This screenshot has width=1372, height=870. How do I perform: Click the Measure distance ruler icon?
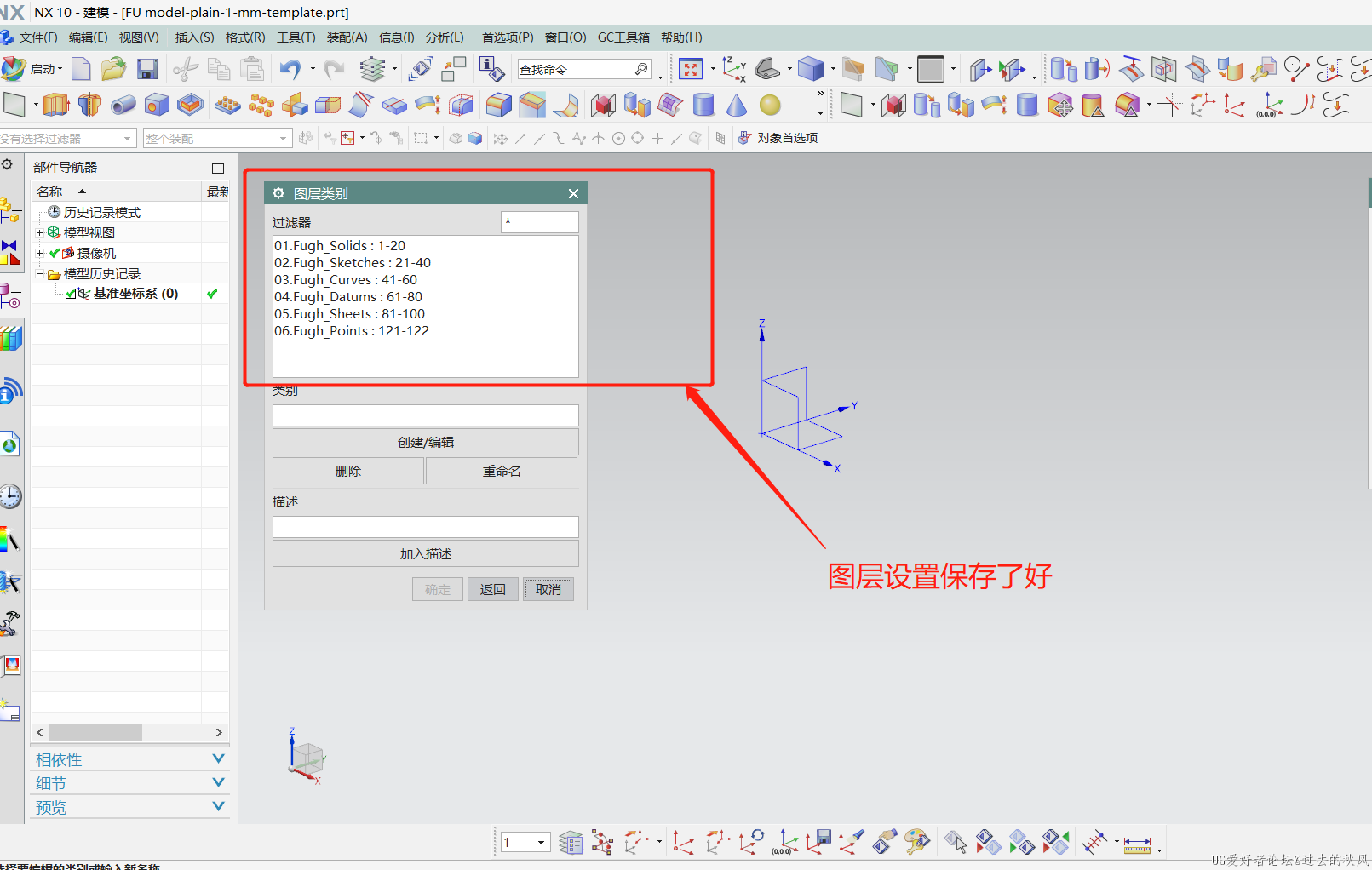pos(1137,844)
